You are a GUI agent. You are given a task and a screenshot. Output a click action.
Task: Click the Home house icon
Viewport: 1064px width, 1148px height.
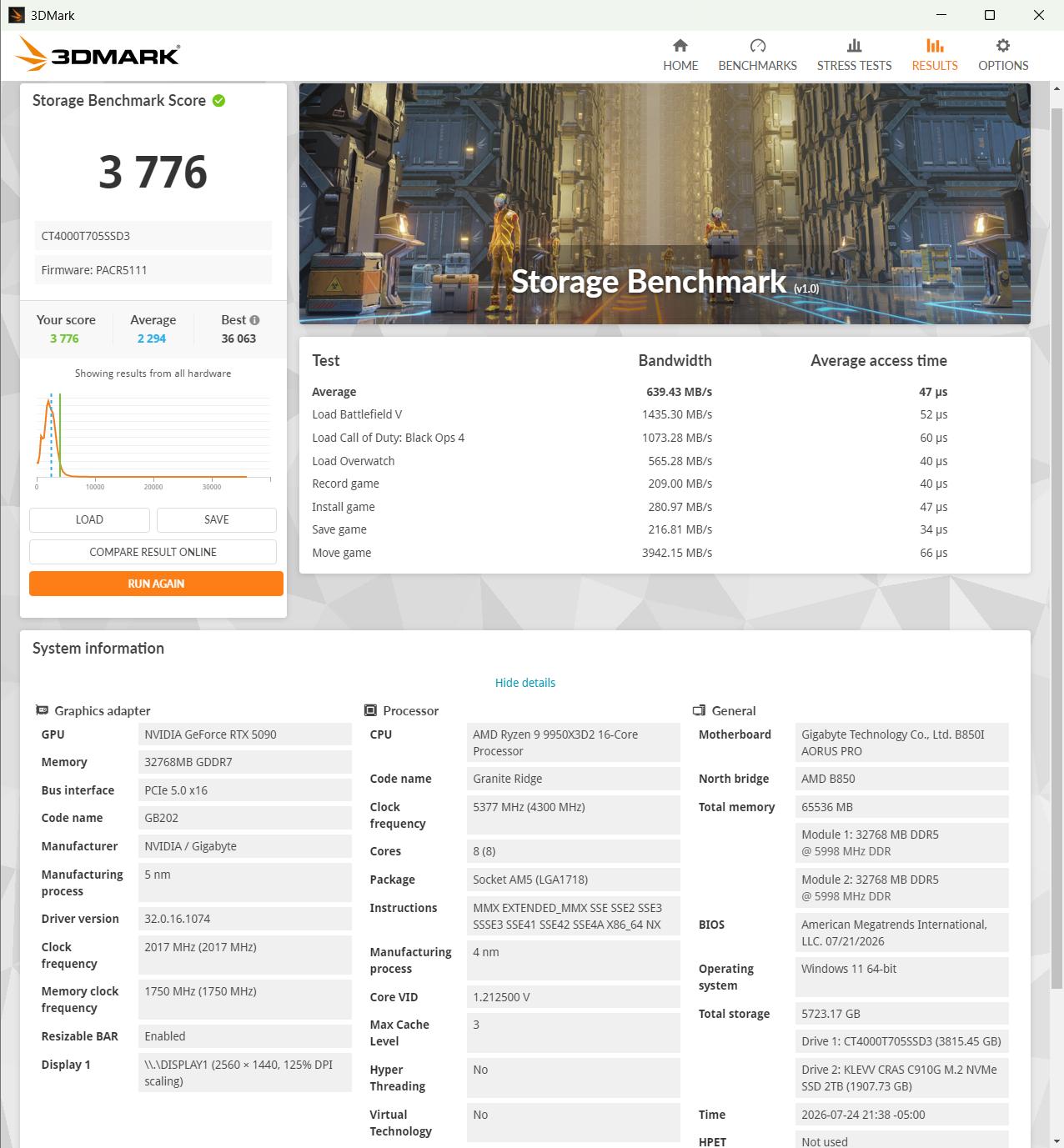click(x=680, y=45)
